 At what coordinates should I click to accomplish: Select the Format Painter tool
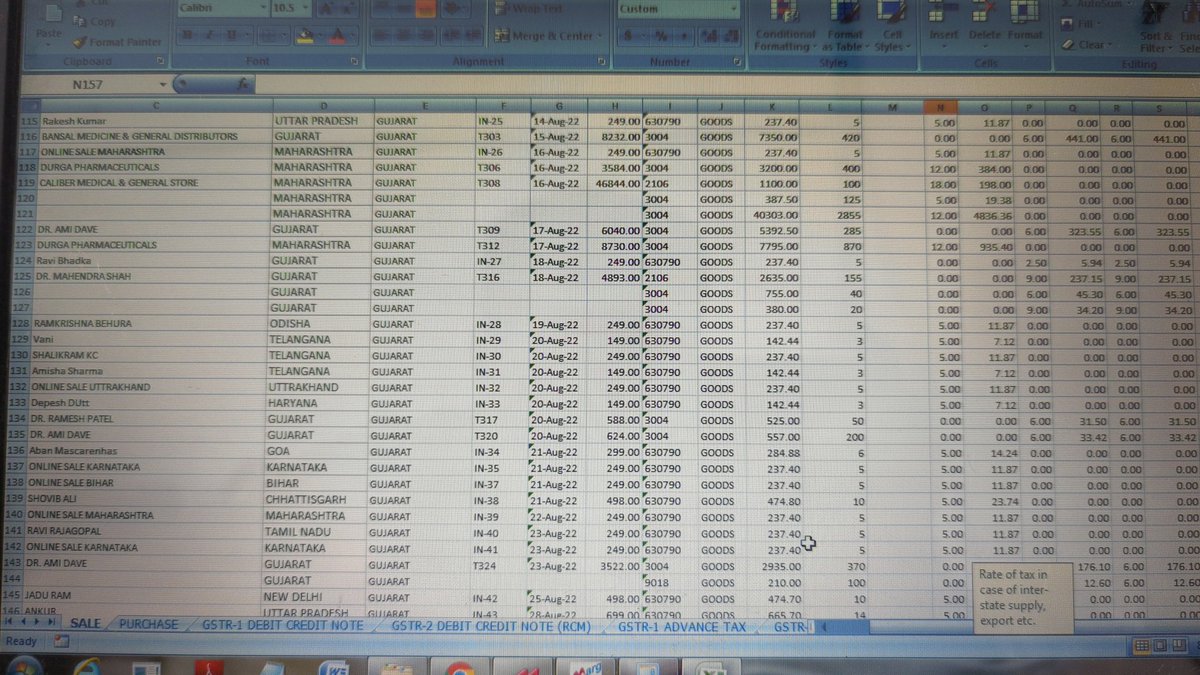(116, 42)
